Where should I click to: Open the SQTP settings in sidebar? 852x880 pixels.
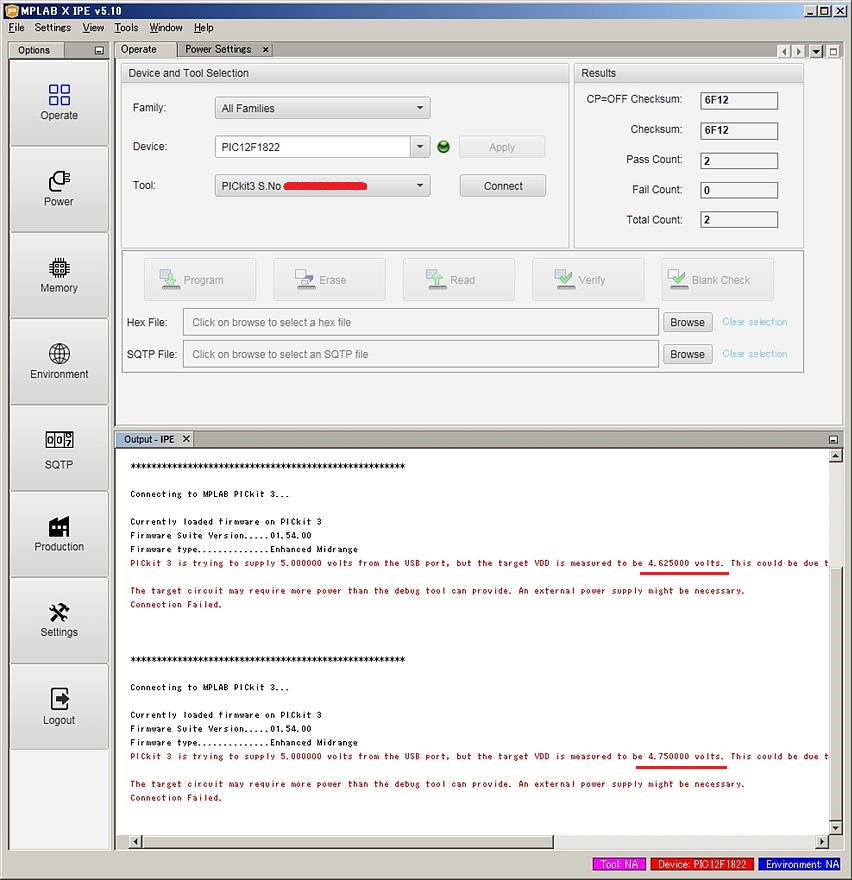coord(59,448)
